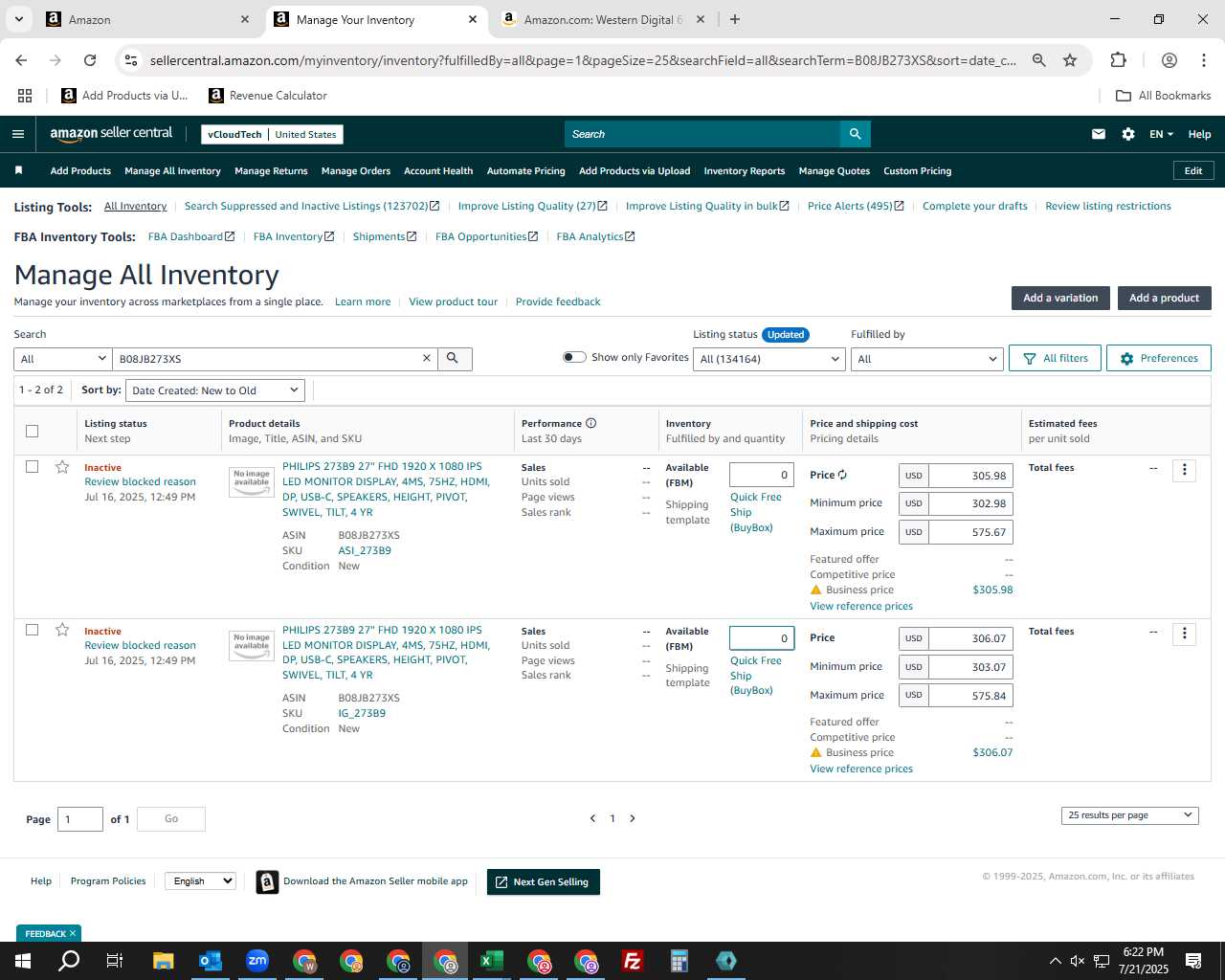The width and height of the screenshot is (1225, 980).
Task: Click Next Gen Selling button
Action: 544,882
